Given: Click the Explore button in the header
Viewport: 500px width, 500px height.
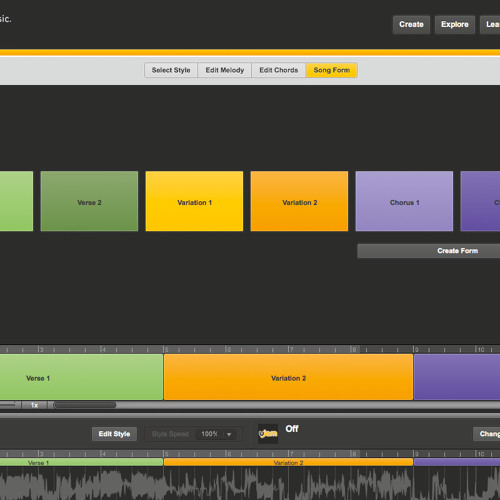Looking at the screenshot, I should click(x=455, y=24).
